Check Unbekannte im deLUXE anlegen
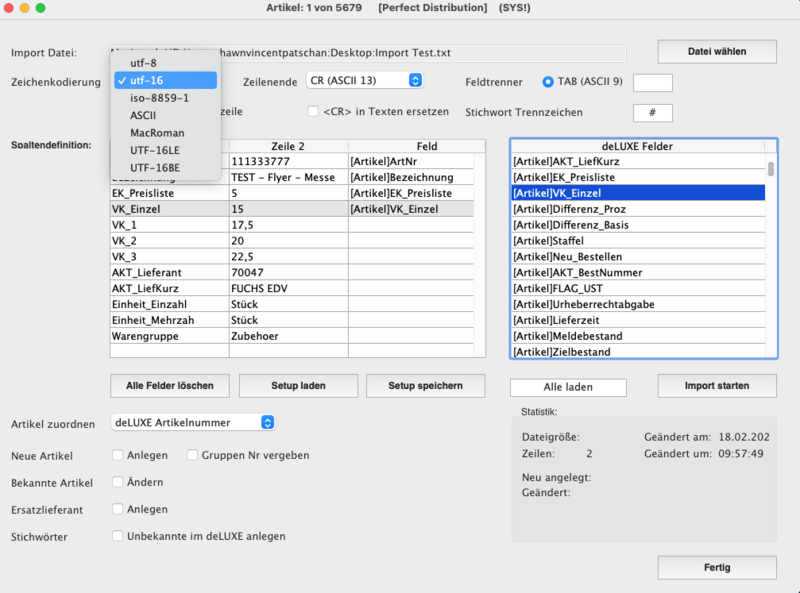Viewport: 800px width, 593px height. (x=118, y=536)
